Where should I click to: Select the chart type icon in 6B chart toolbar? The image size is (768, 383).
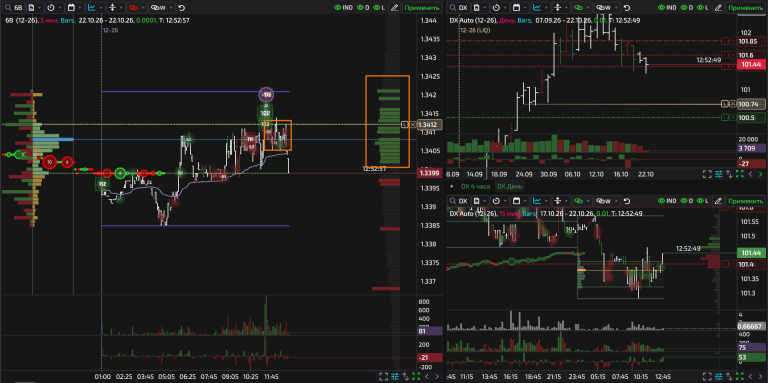(91, 8)
